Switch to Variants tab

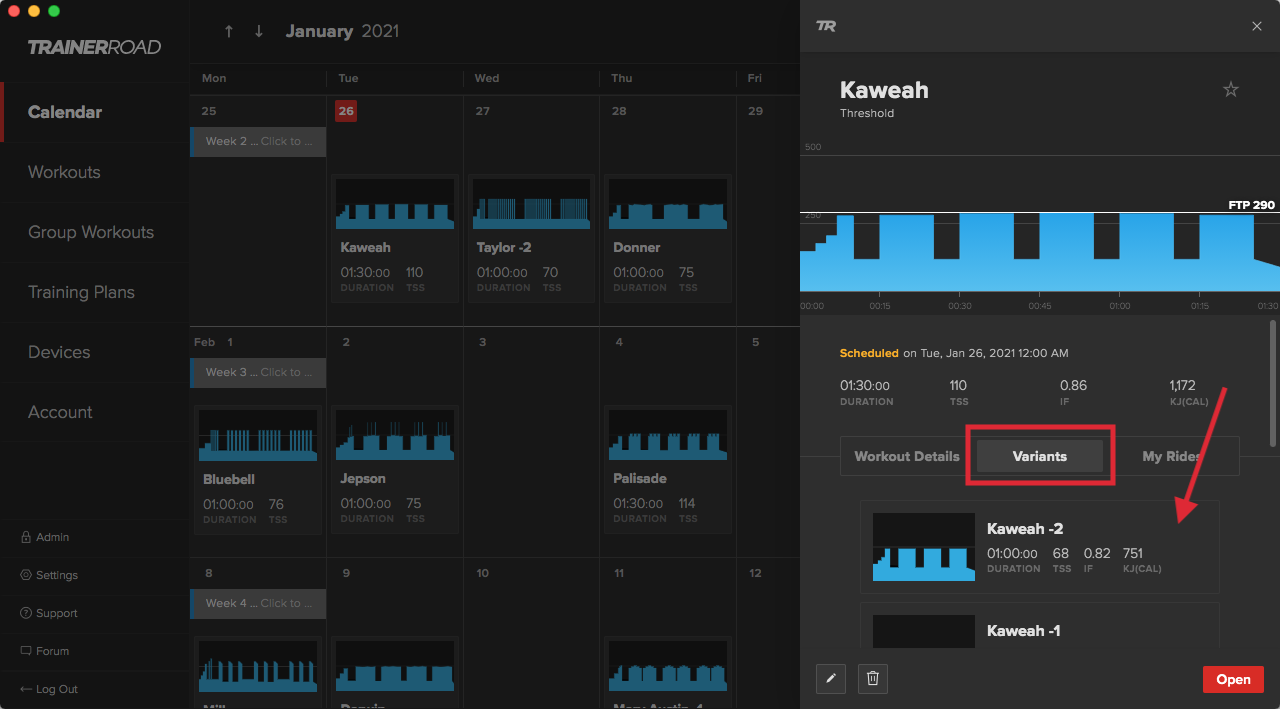point(1040,456)
